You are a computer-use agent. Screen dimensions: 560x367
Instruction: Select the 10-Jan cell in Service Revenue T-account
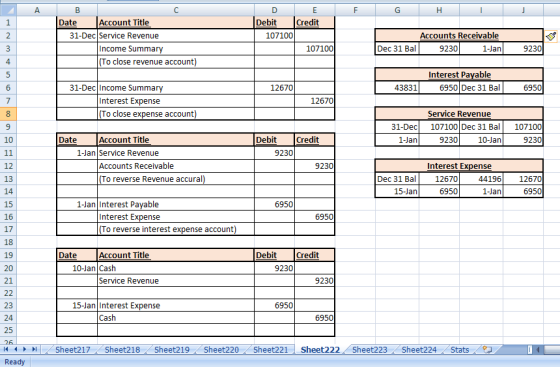[x=481, y=140]
